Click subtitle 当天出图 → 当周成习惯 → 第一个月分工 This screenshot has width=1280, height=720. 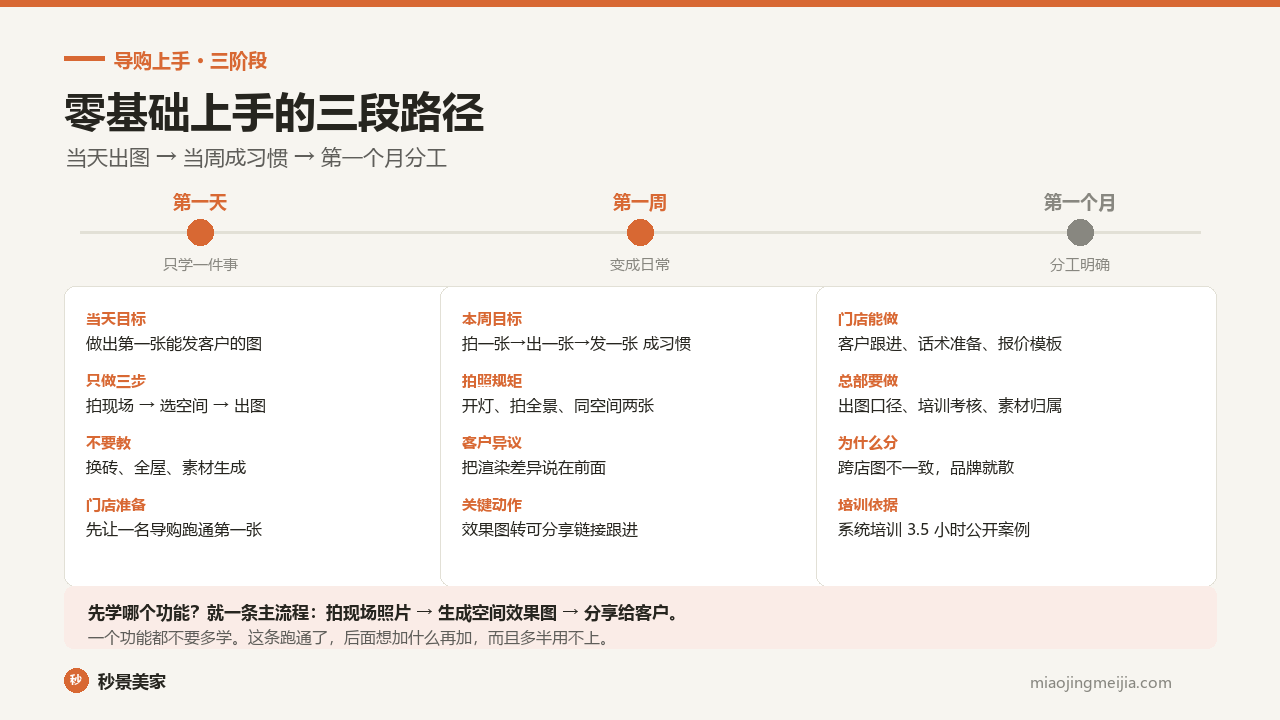[256, 158]
